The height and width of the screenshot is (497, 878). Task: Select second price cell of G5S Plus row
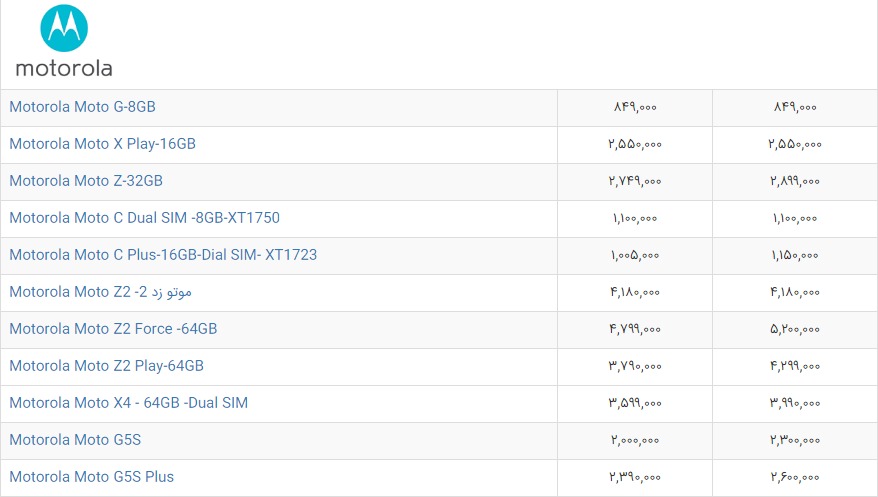tap(795, 477)
